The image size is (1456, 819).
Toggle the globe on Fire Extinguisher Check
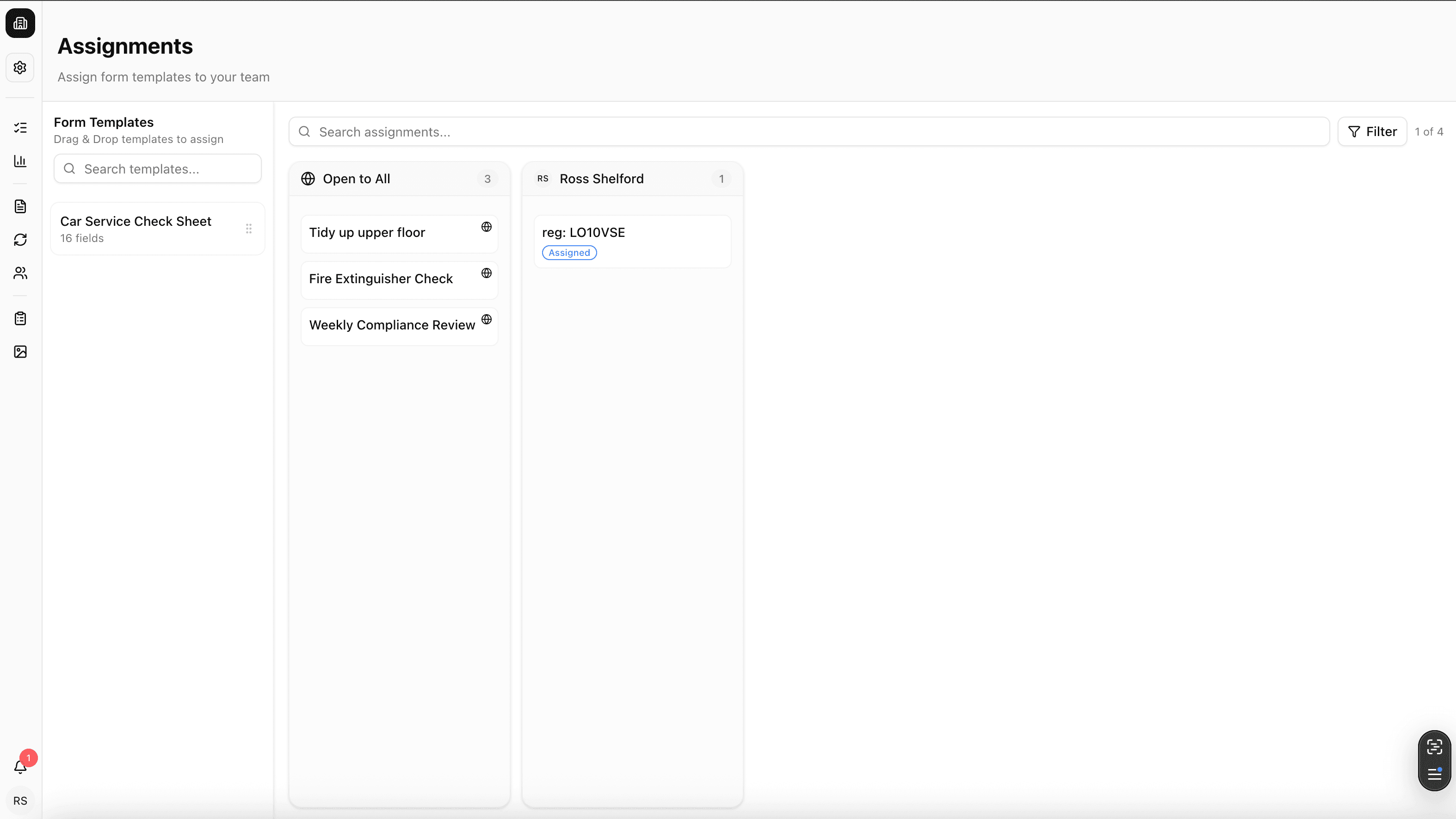[x=487, y=273]
